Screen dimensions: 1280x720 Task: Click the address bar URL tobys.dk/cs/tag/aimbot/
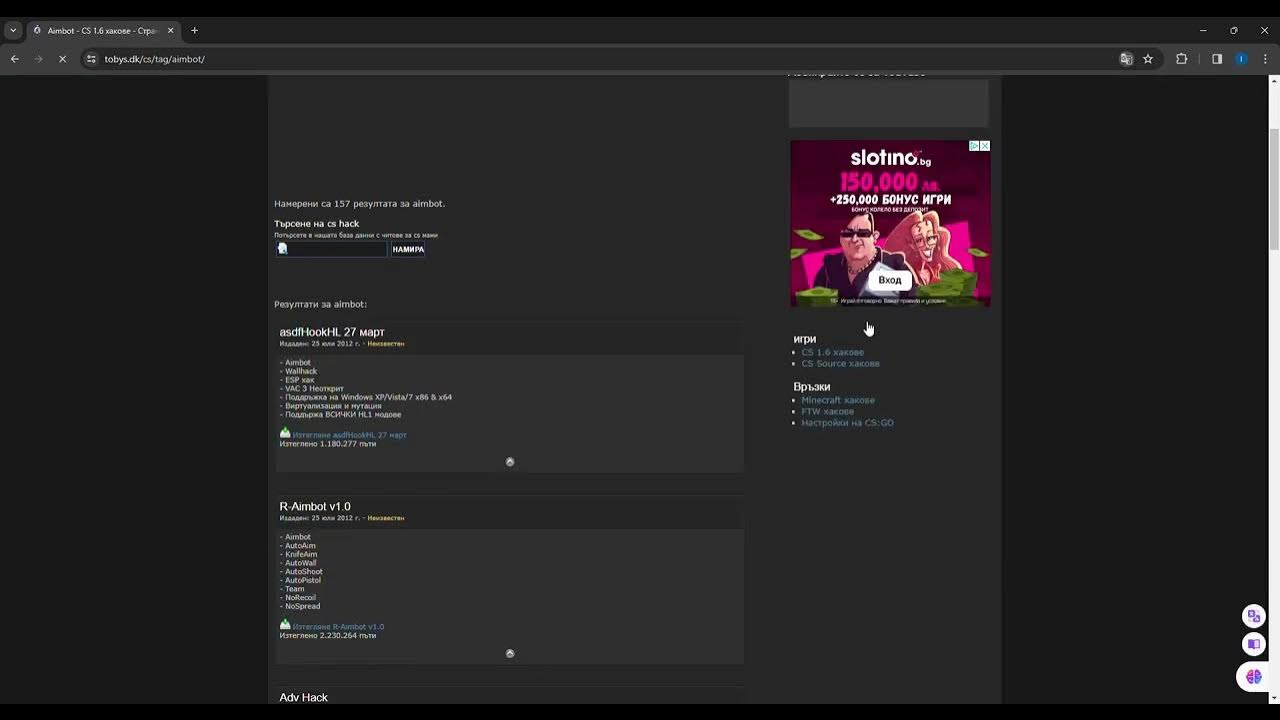tap(155, 59)
